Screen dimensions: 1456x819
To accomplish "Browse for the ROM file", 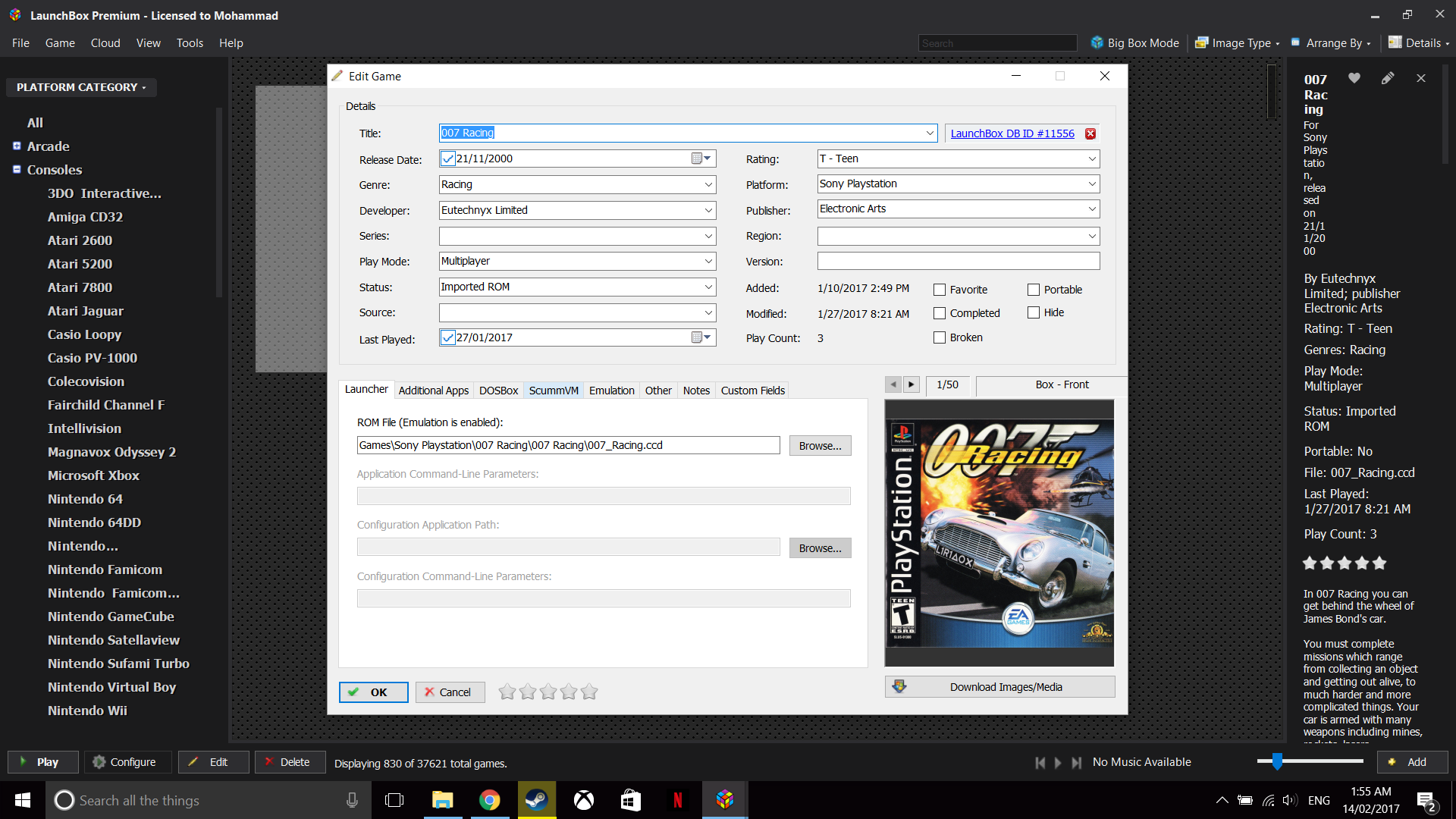I will pos(820,446).
